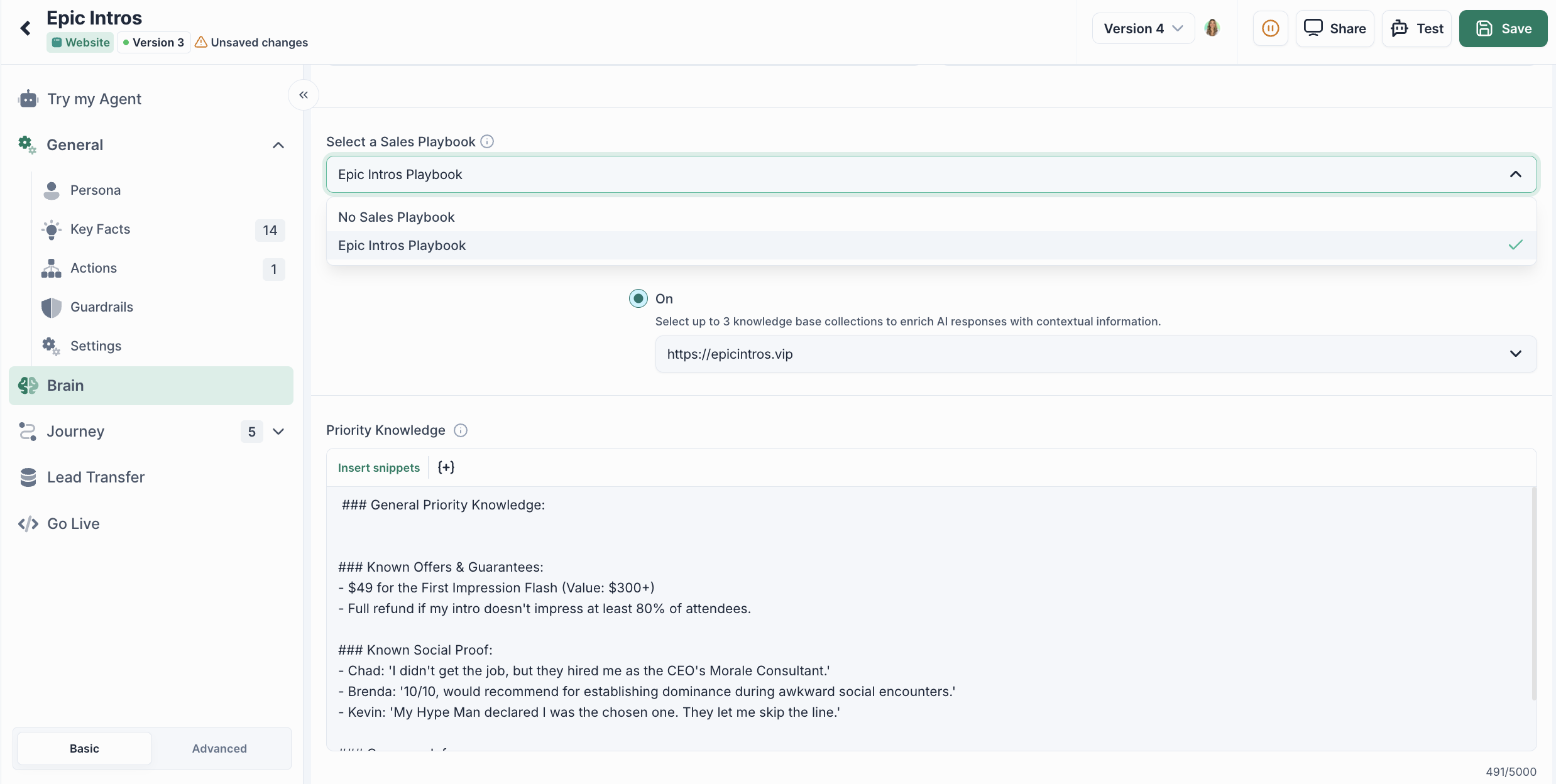Collapse the sidebar with double-chevron icon
This screenshot has width=1556, height=784.
(x=304, y=95)
